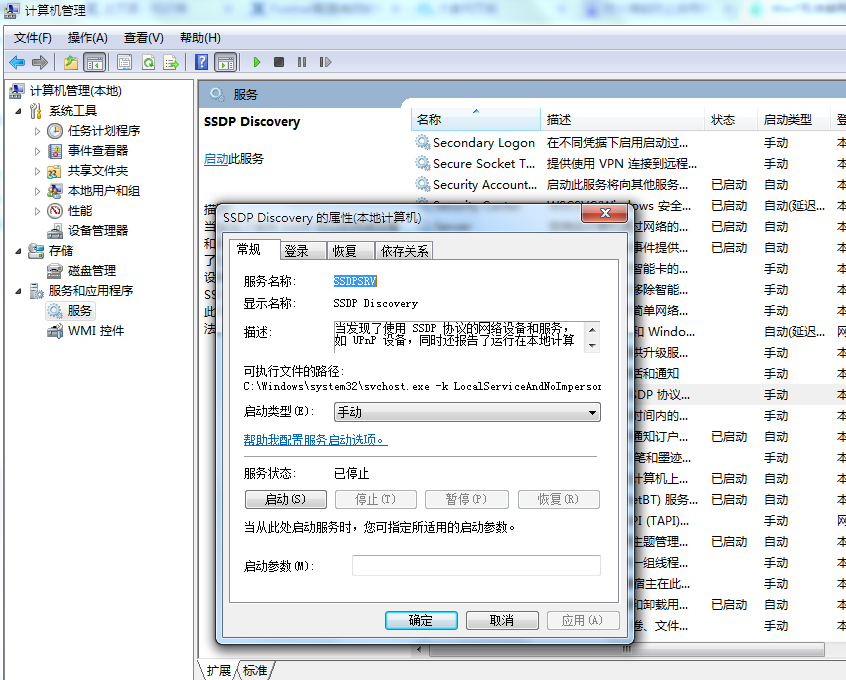Click the Export List toolbar icon
The height and width of the screenshot is (680, 846).
(171, 62)
